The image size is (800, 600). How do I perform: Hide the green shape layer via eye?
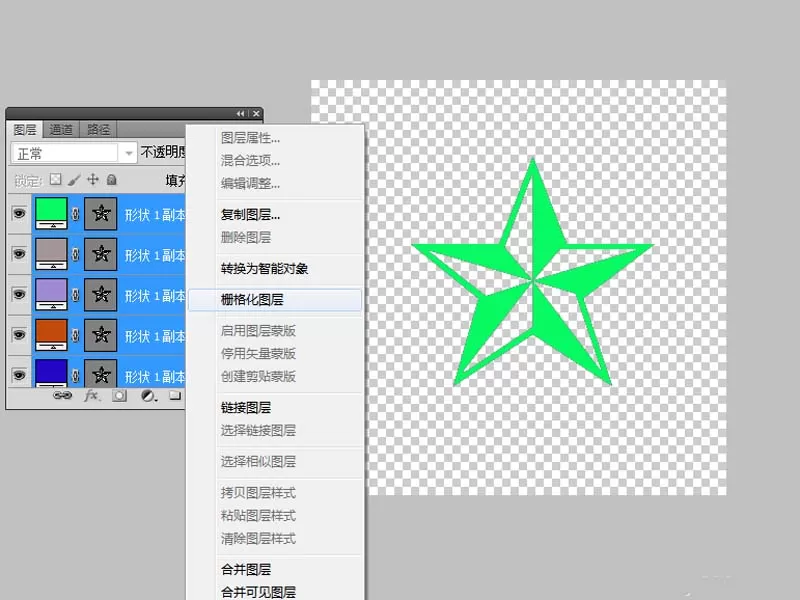tap(19, 213)
